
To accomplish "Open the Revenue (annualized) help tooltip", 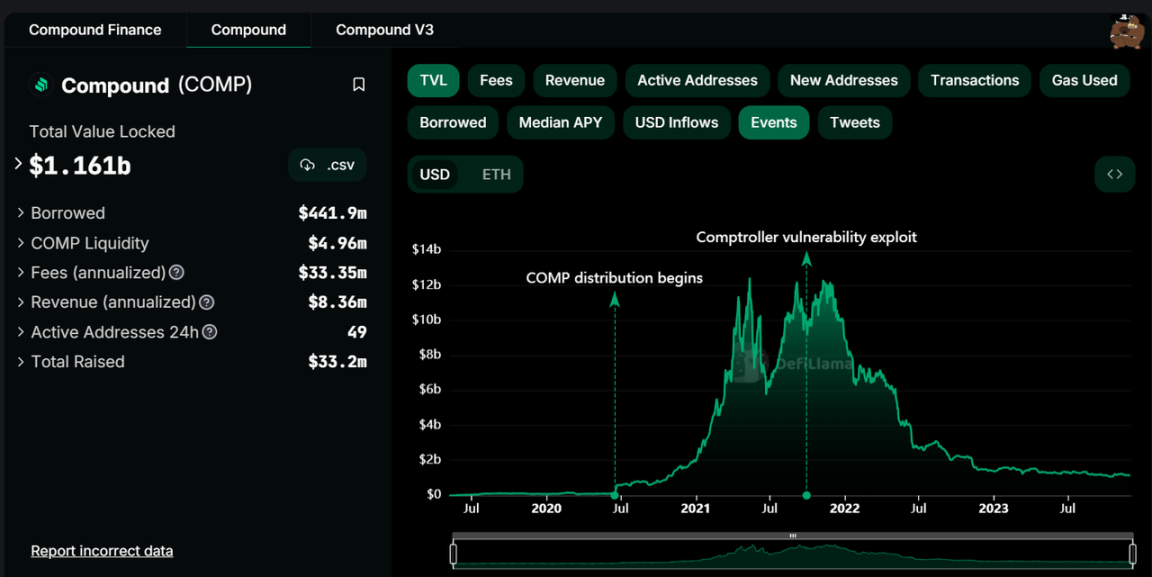I will tap(205, 302).
